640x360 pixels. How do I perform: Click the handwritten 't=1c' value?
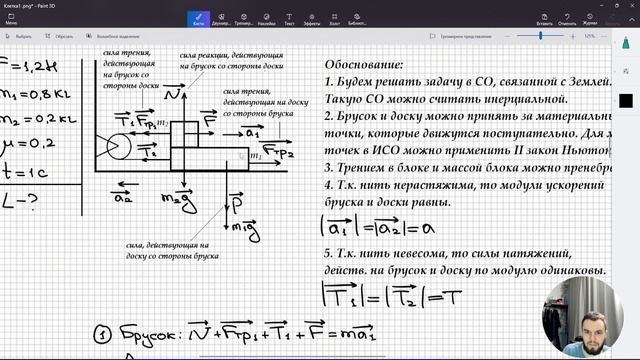25,172
